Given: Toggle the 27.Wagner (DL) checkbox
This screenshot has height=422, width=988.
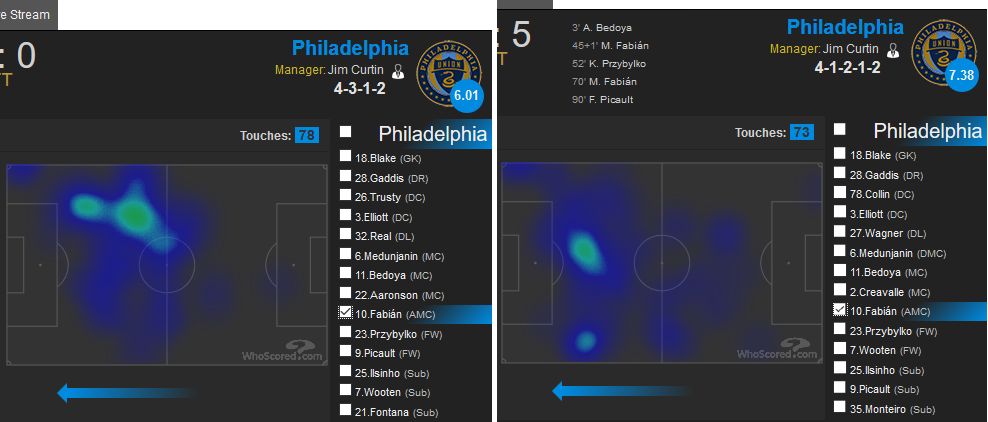Looking at the screenshot, I should click(x=840, y=232).
